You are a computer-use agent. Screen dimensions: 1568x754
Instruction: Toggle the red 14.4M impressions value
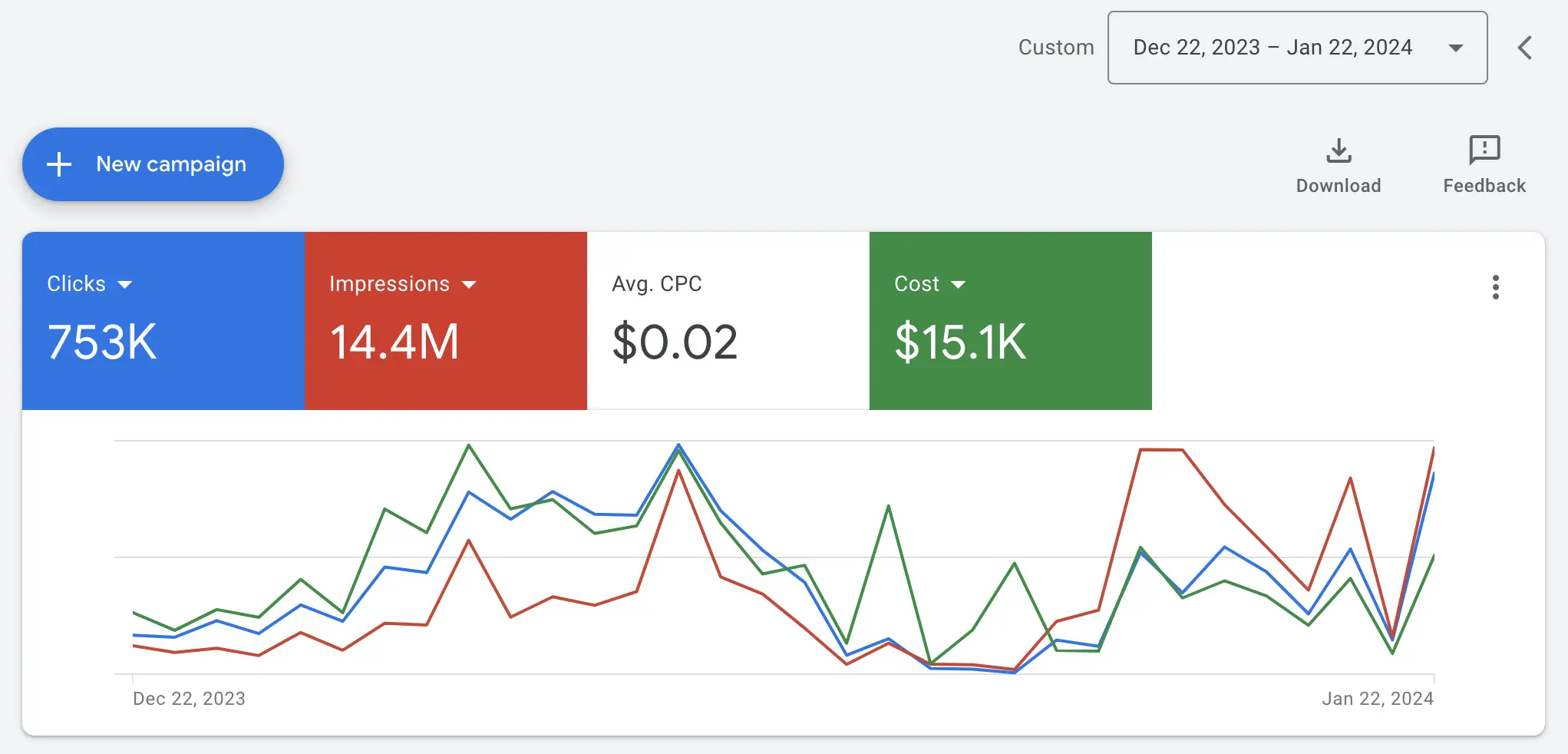pyautogui.click(x=394, y=342)
